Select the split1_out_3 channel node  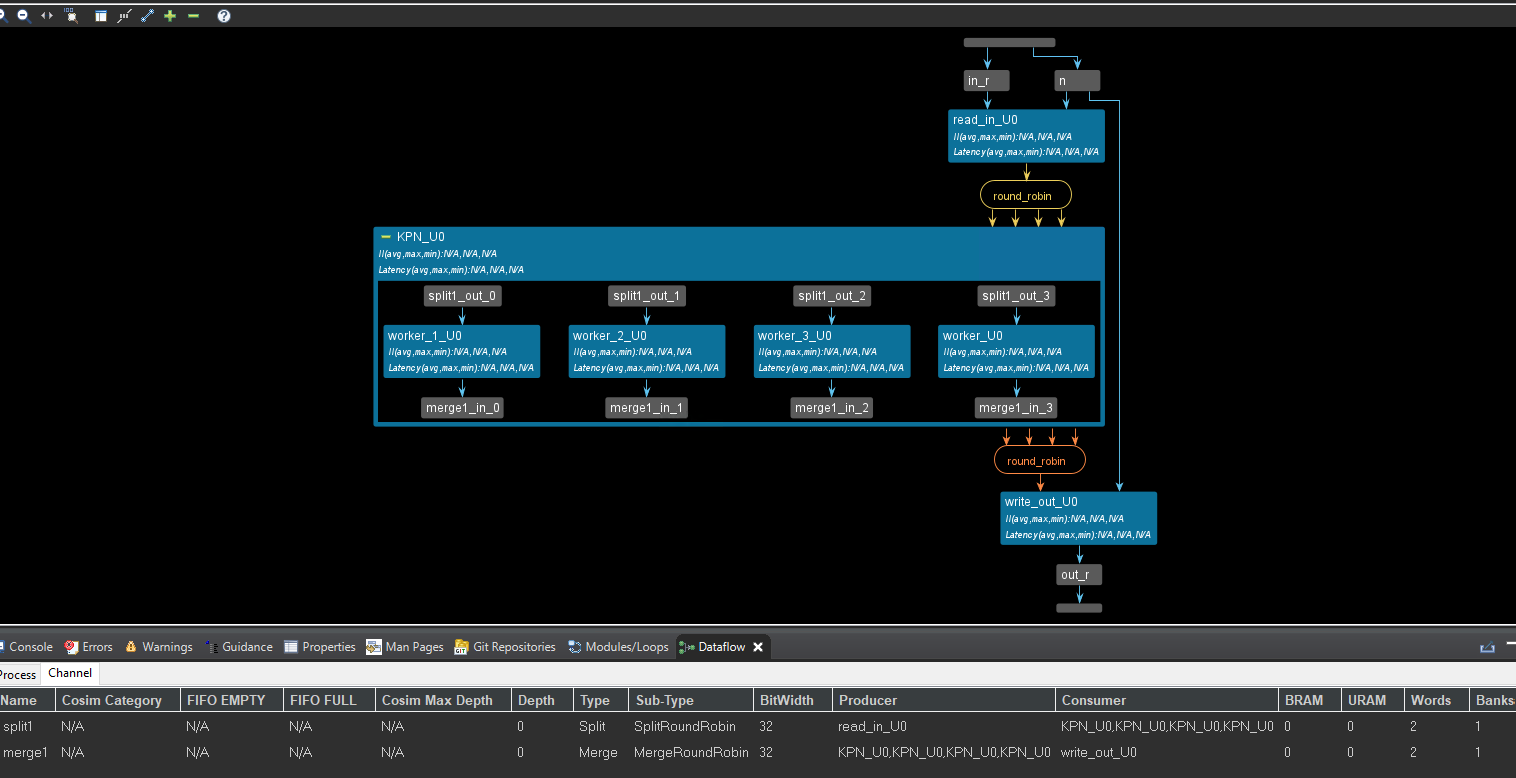click(x=1017, y=296)
